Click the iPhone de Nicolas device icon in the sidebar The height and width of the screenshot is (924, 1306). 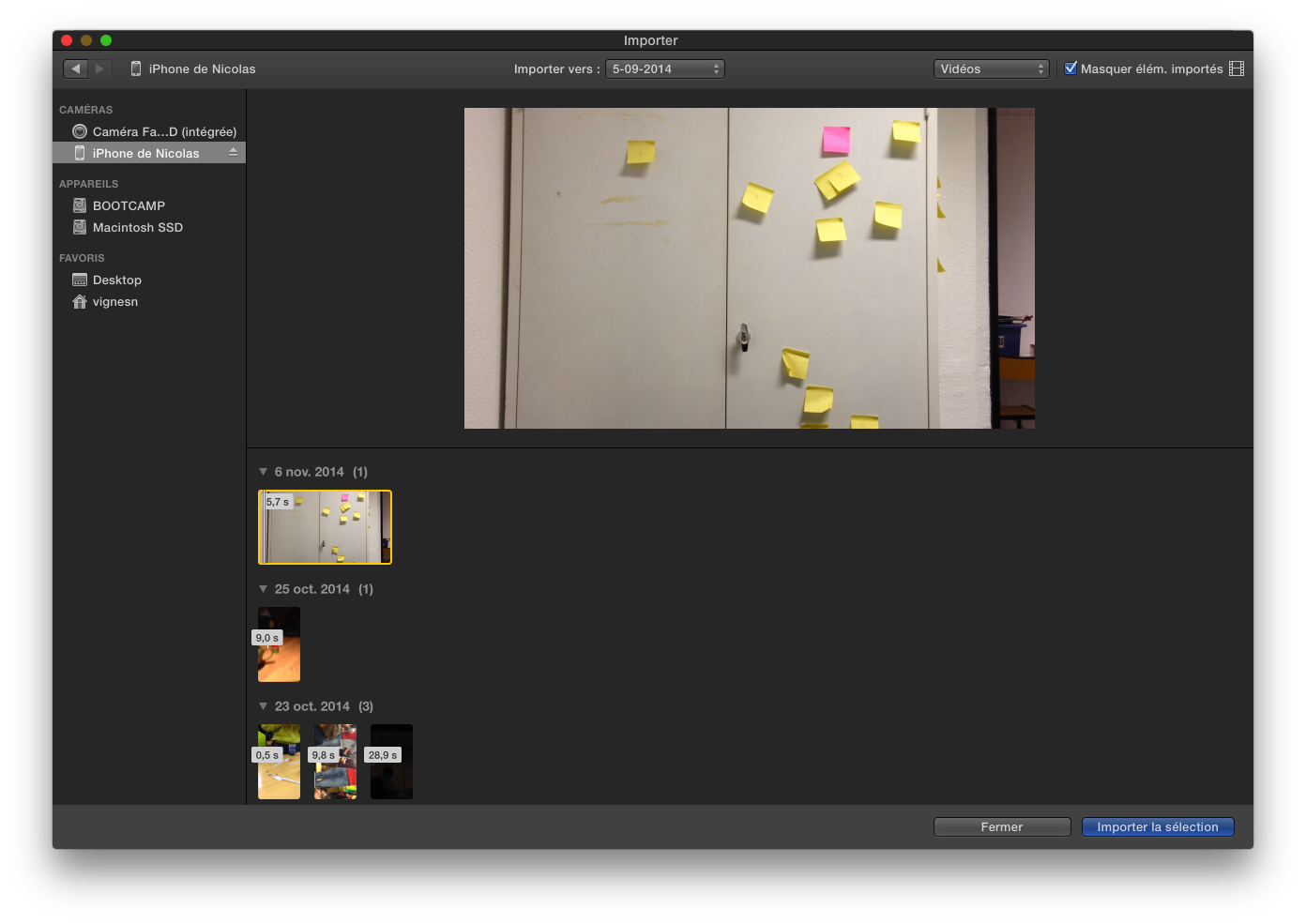[80, 153]
